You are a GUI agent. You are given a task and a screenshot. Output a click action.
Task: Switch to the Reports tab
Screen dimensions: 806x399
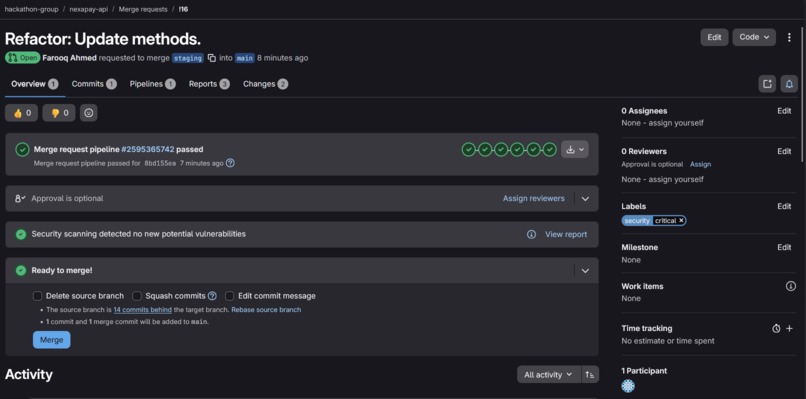click(209, 84)
